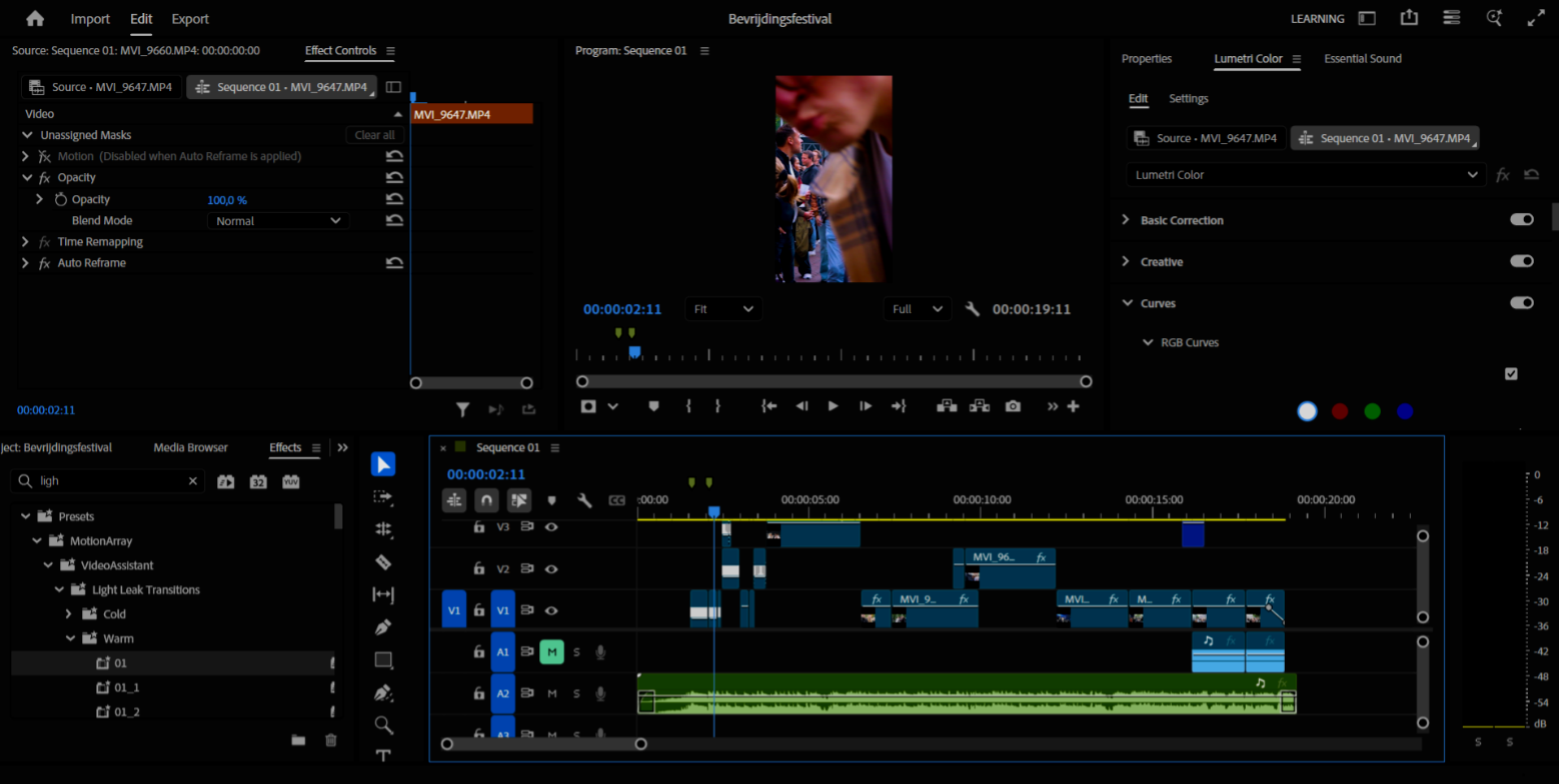This screenshot has width=1559, height=784.
Task: Open timeline wrench display settings
Action: (584, 500)
